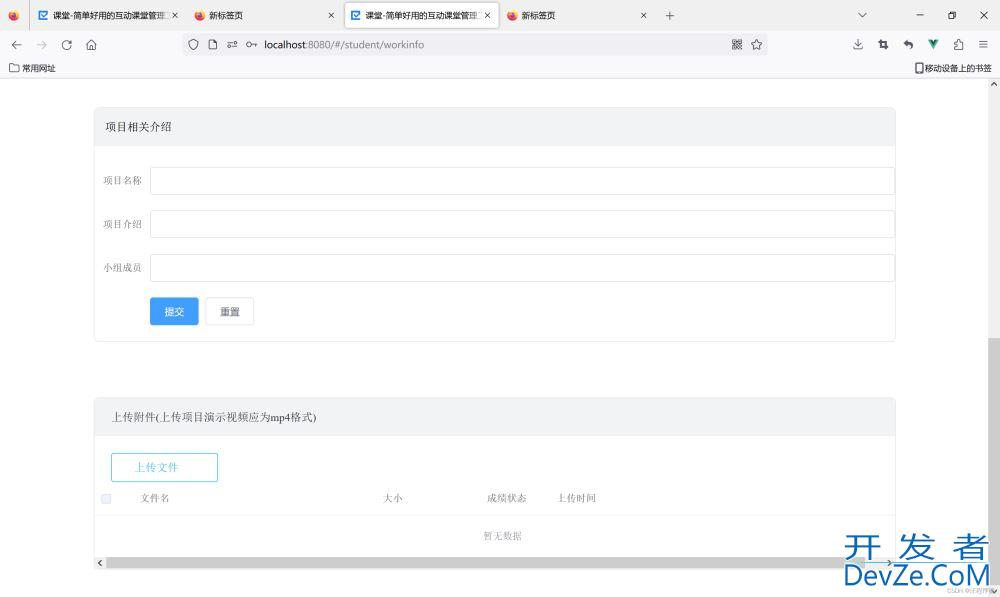
Task: Click the 暂无数据 empty table text
Action: tap(502, 536)
